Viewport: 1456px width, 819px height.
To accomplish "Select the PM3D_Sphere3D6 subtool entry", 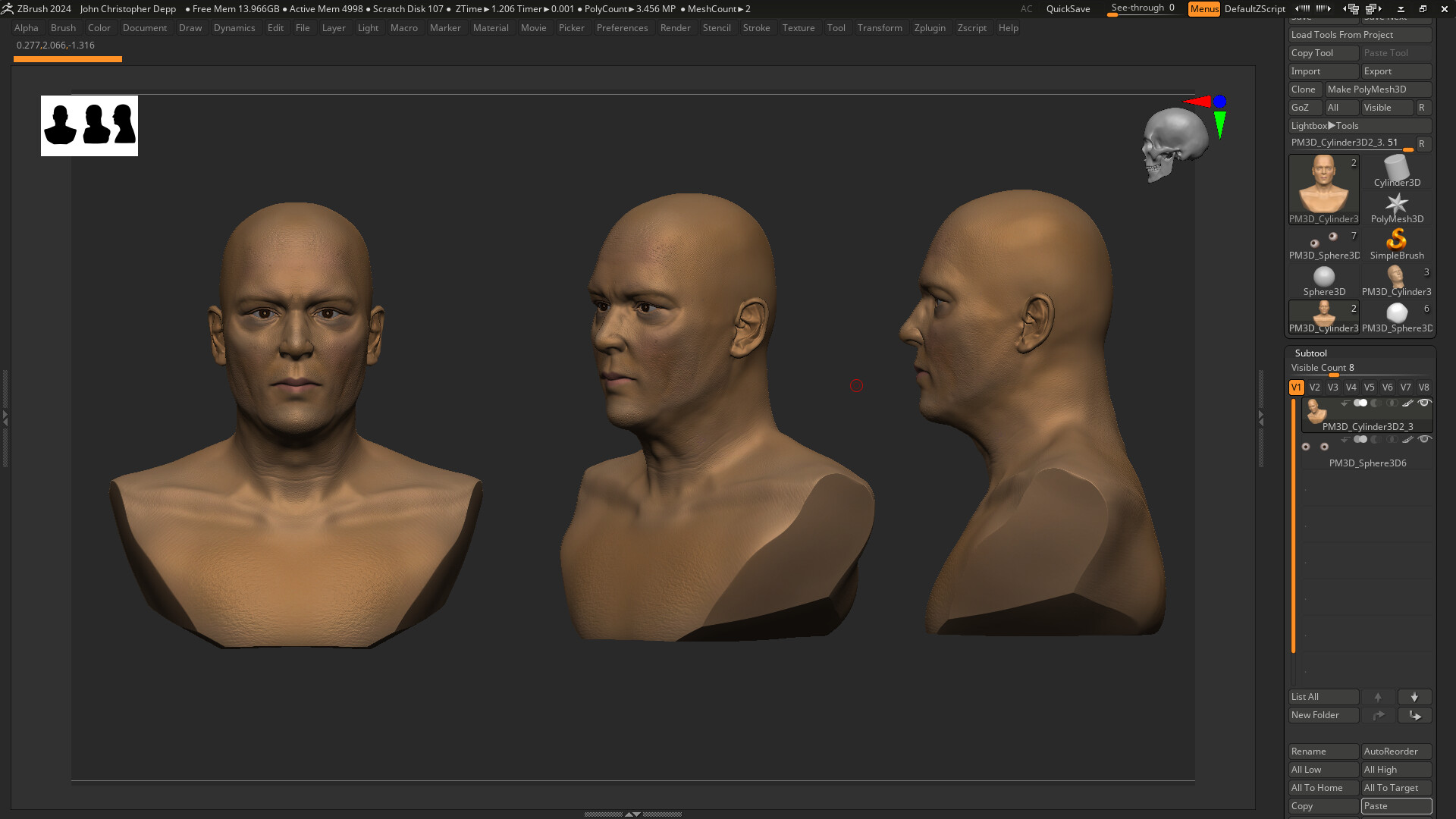I will (x=1367, y=463).
